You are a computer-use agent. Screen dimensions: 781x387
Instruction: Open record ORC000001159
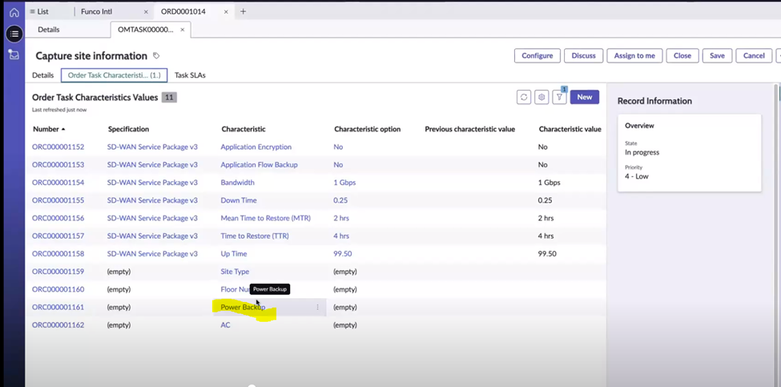(58, 271)
